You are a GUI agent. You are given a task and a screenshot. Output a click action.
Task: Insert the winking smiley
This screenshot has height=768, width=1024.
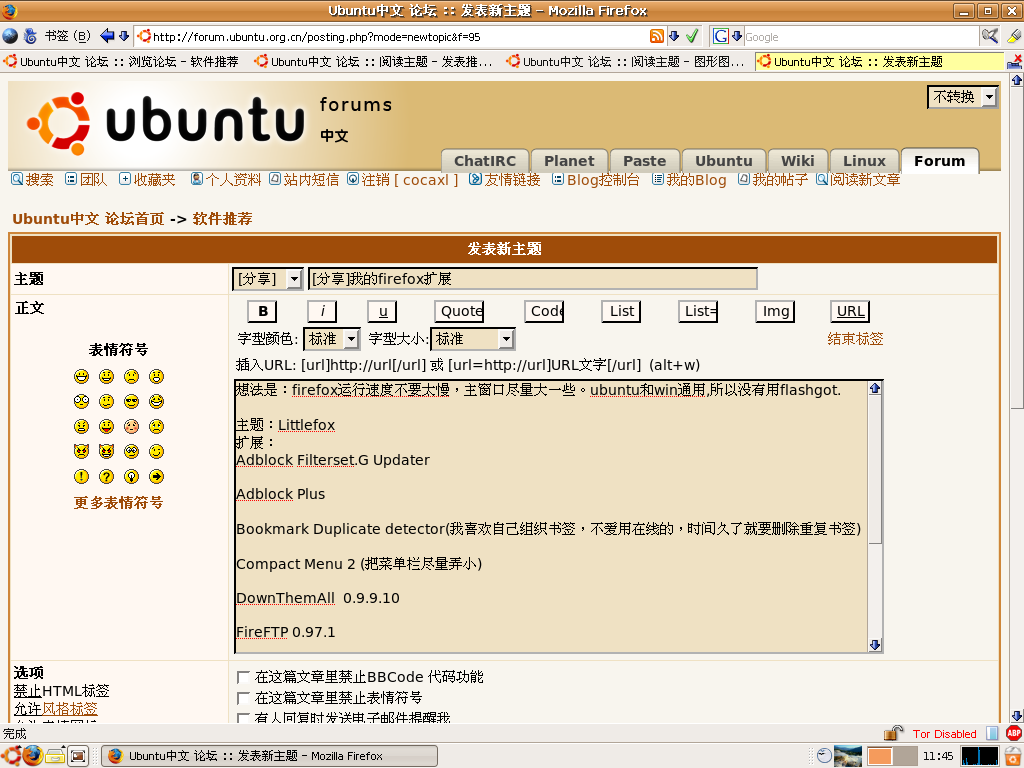156,451
